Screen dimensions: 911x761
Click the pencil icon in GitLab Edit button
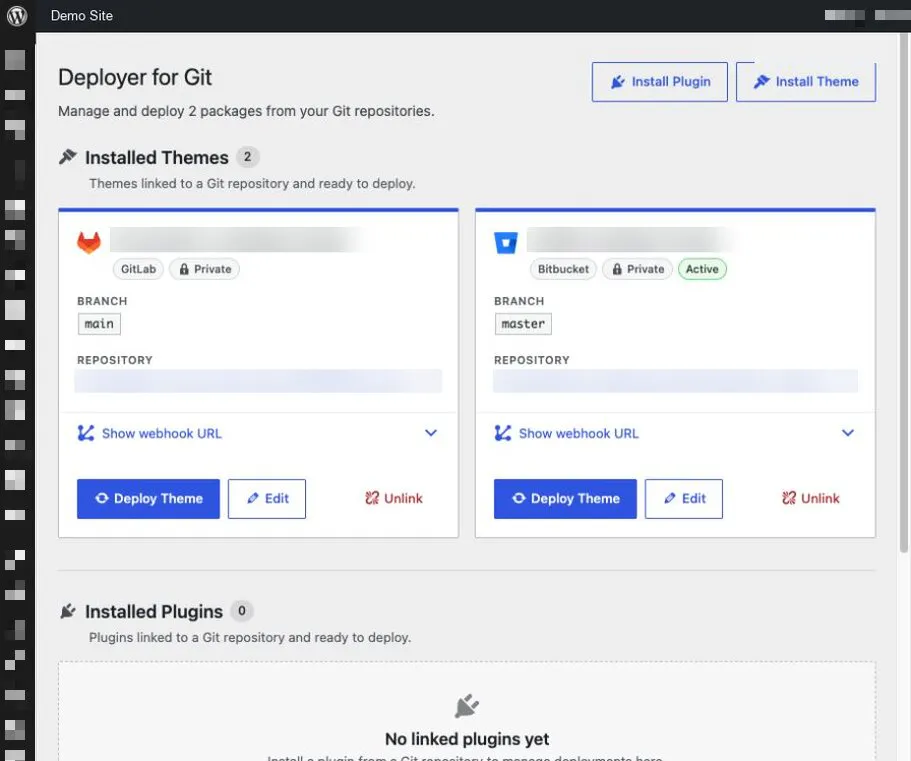pos(253,498)
